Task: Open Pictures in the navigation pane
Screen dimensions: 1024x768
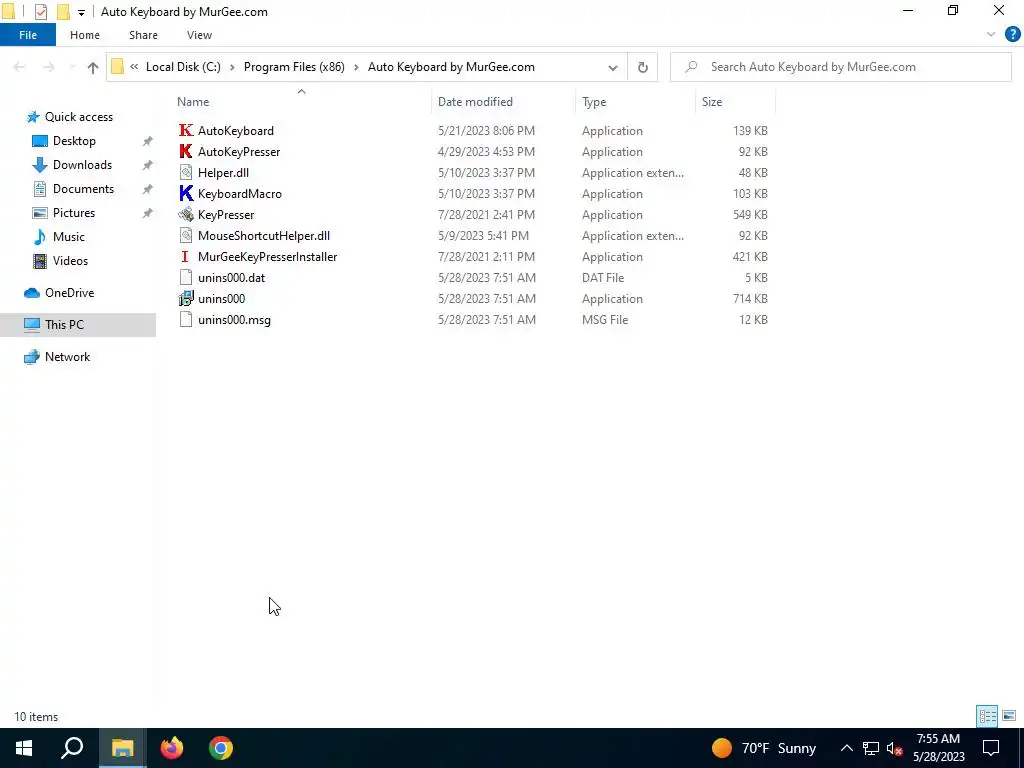Action: 74,213
